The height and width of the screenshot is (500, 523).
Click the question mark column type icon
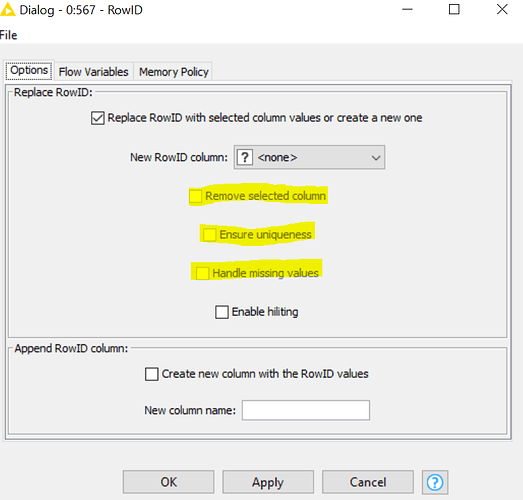(244, 157)
